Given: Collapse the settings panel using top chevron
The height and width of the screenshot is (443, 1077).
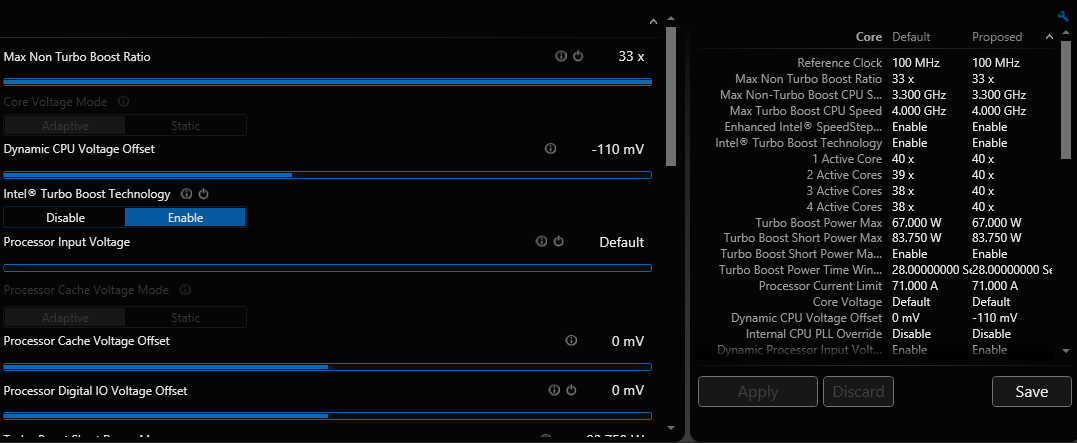Looking at the screenshot, I should (x=653, y=21).
